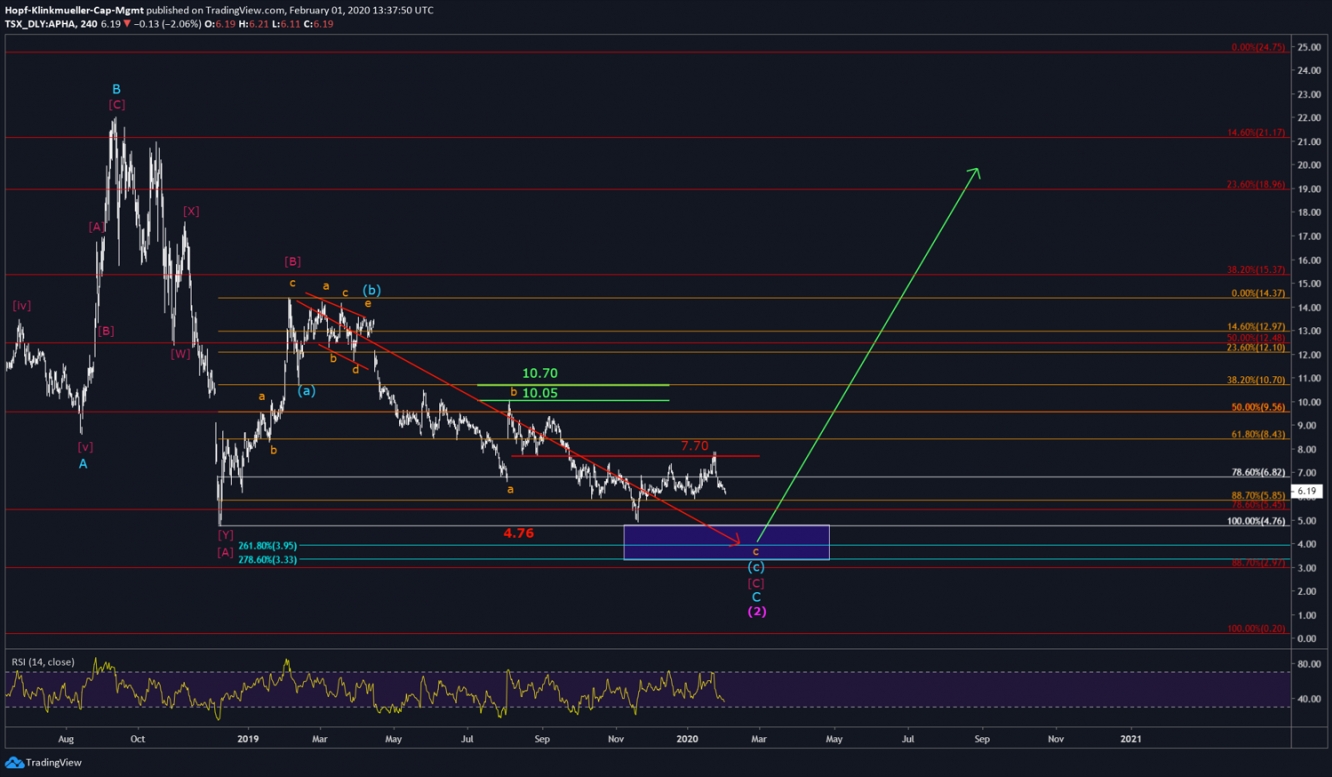This screenshot has width=1332, height=777.
Task: Click the [v] wave label
Action: [85, 447]
